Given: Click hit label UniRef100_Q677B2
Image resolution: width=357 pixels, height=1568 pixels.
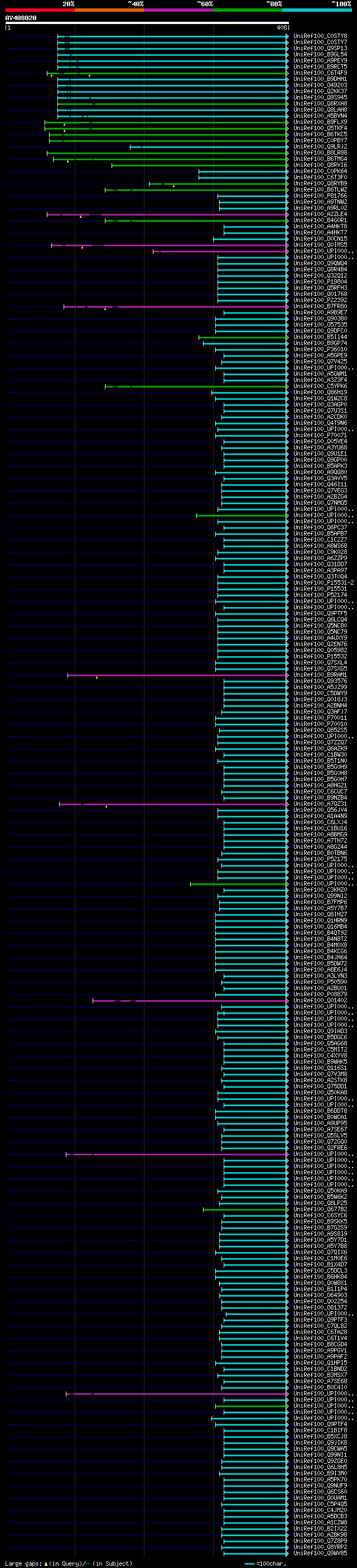Looking at the screenshot, I should pos(320,1210).
